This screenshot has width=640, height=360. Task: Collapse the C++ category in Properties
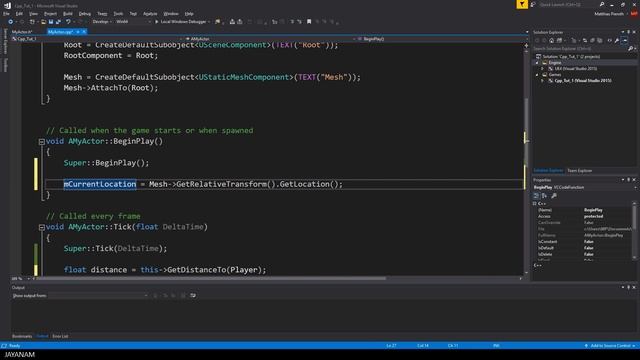534,203
